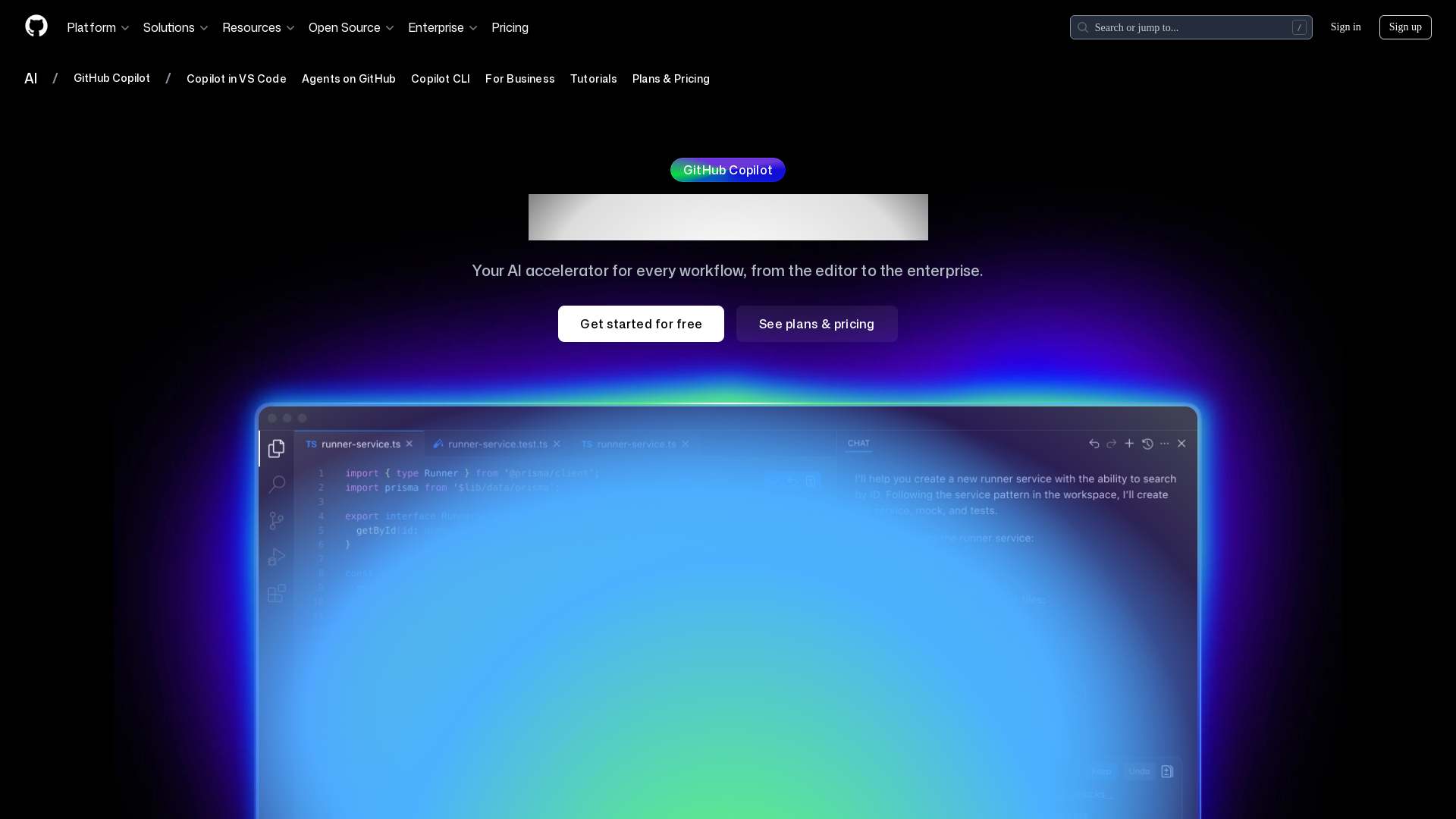This screenshot has width=1456, height=819.
Task: Expand the Platform dropdown menu
Action: 98,27
